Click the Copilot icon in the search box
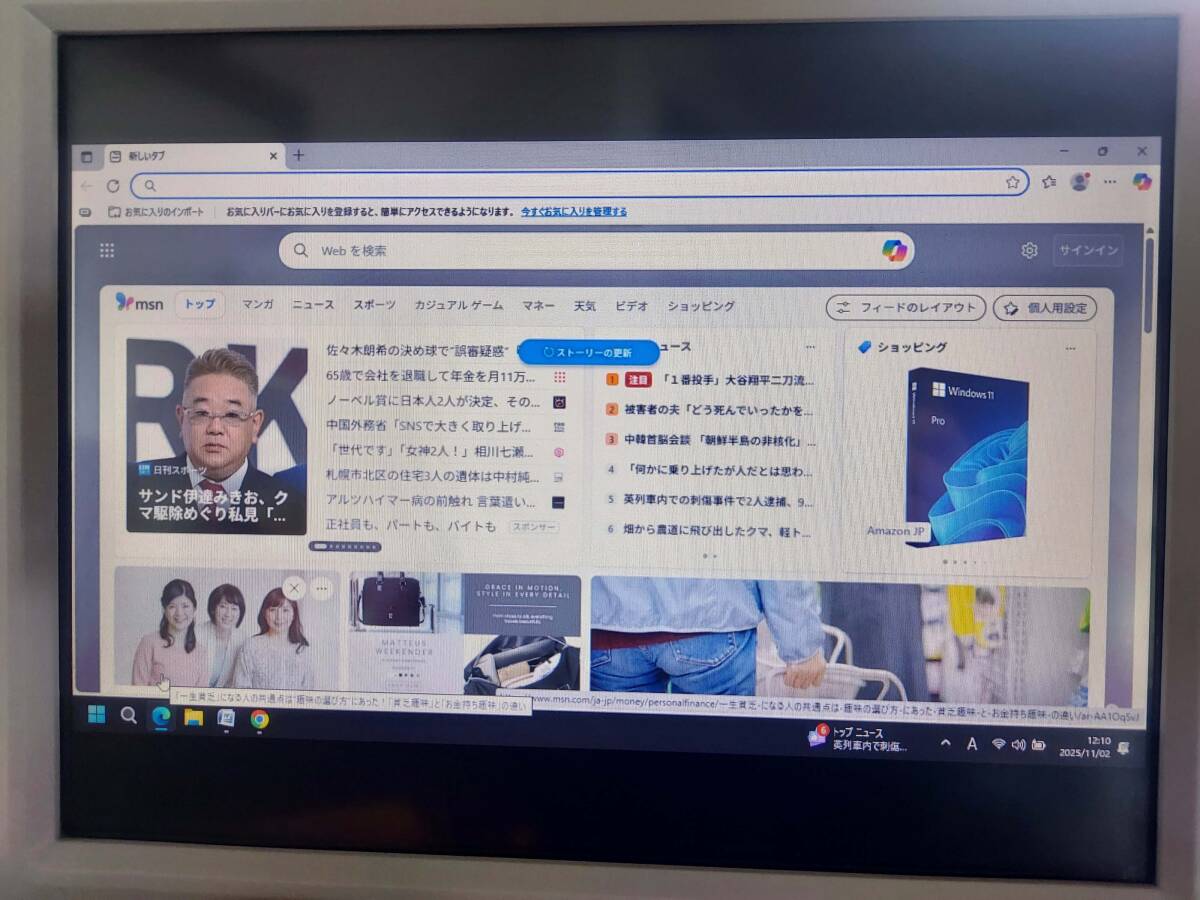This screenshot has height=900, width=1200. click(893, 250)
